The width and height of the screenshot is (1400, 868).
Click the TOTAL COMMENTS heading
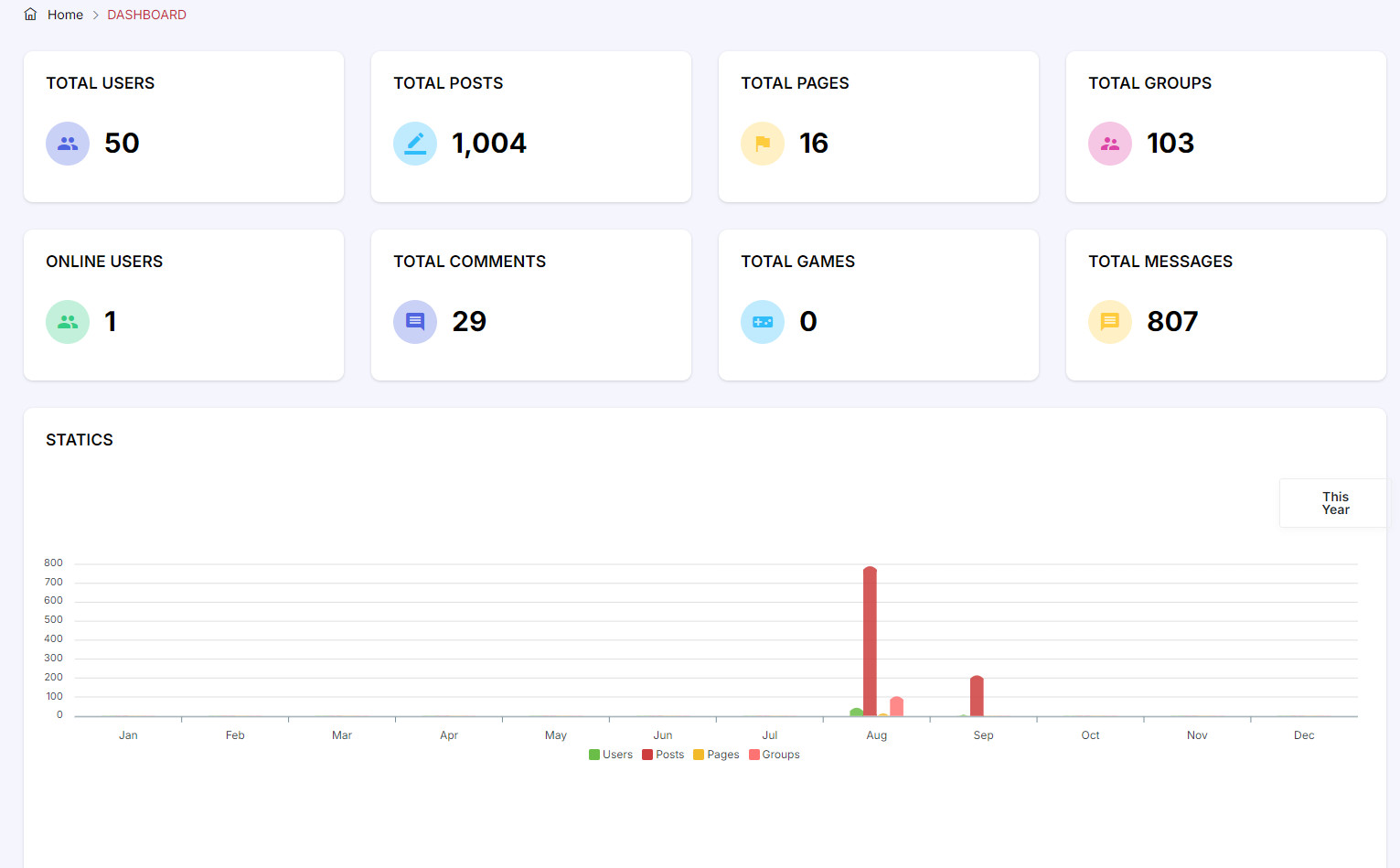(x=470, y=262)
